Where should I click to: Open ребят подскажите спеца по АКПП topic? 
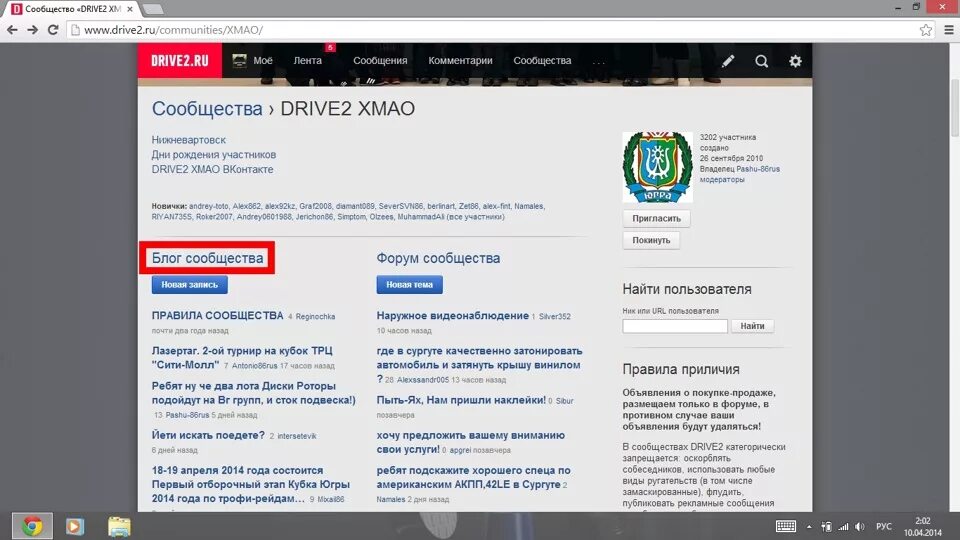click(x=473, y=477)
